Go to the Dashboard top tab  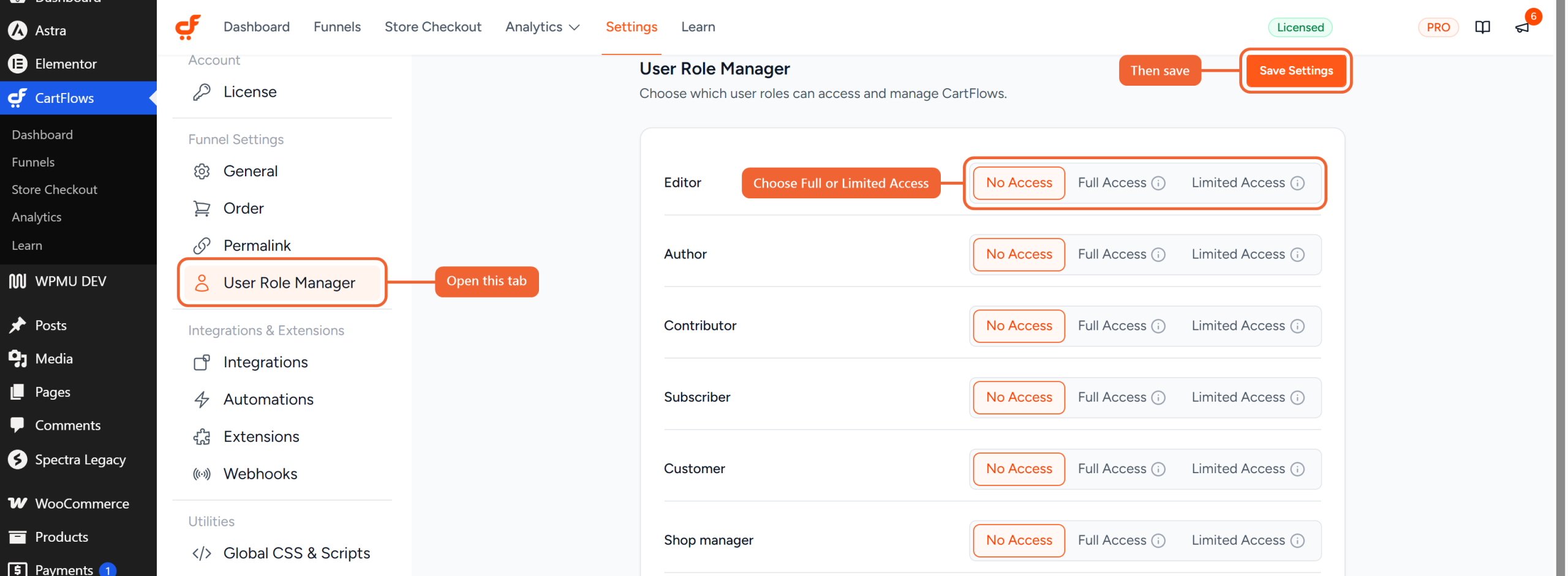point(257,27)
